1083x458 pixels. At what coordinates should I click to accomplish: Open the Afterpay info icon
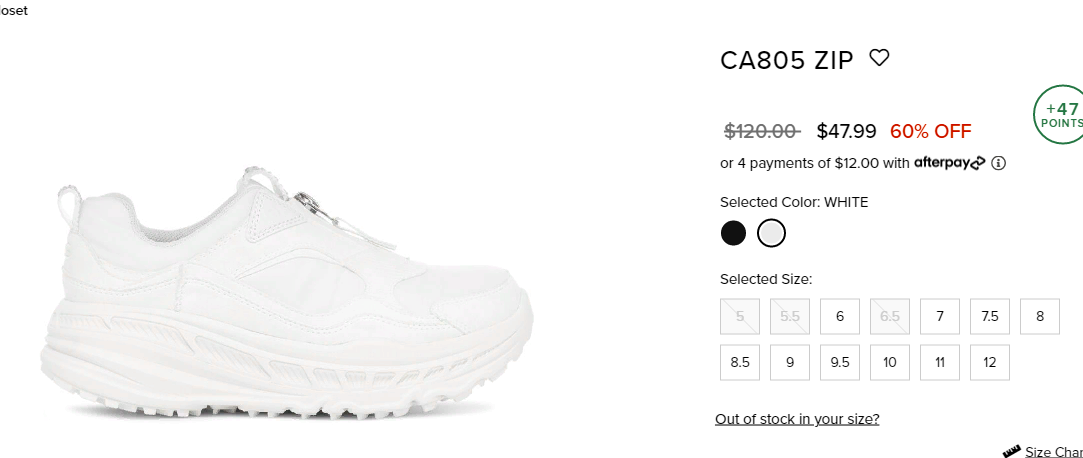click(998, 164)
